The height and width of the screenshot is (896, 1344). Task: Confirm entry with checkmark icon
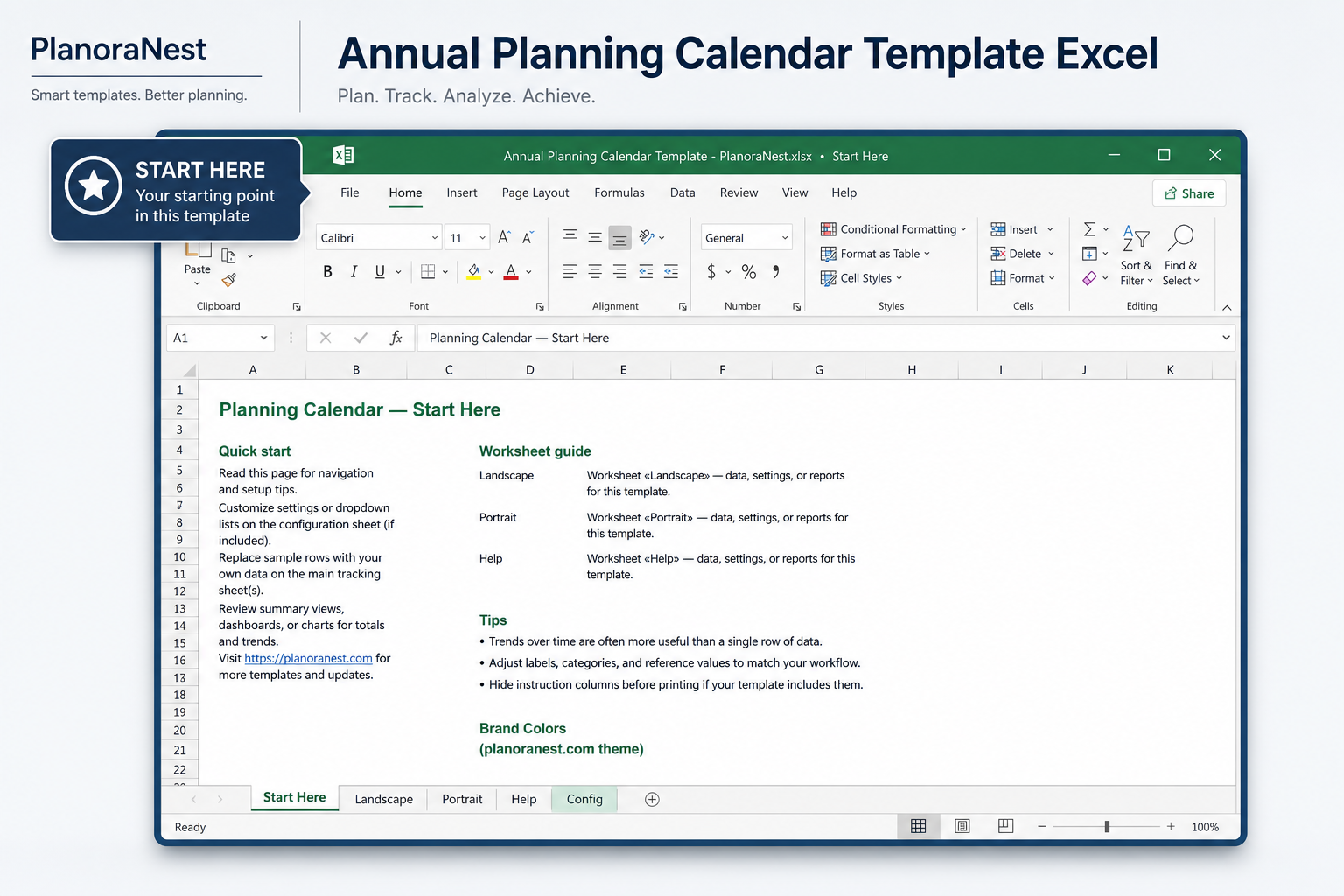360,338
